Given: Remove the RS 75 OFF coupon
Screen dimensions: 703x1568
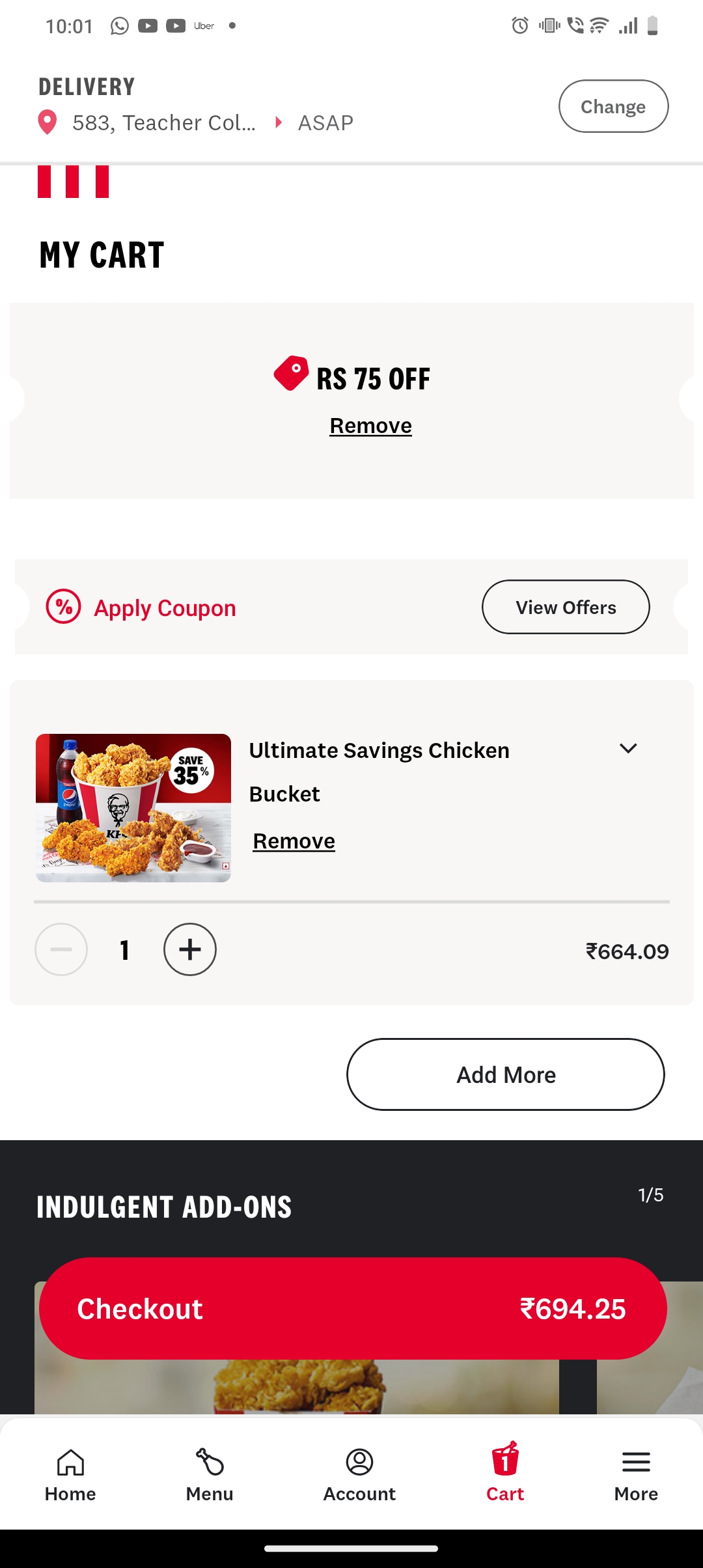Looking at the screenshot, I should click(x=371, y=426).
